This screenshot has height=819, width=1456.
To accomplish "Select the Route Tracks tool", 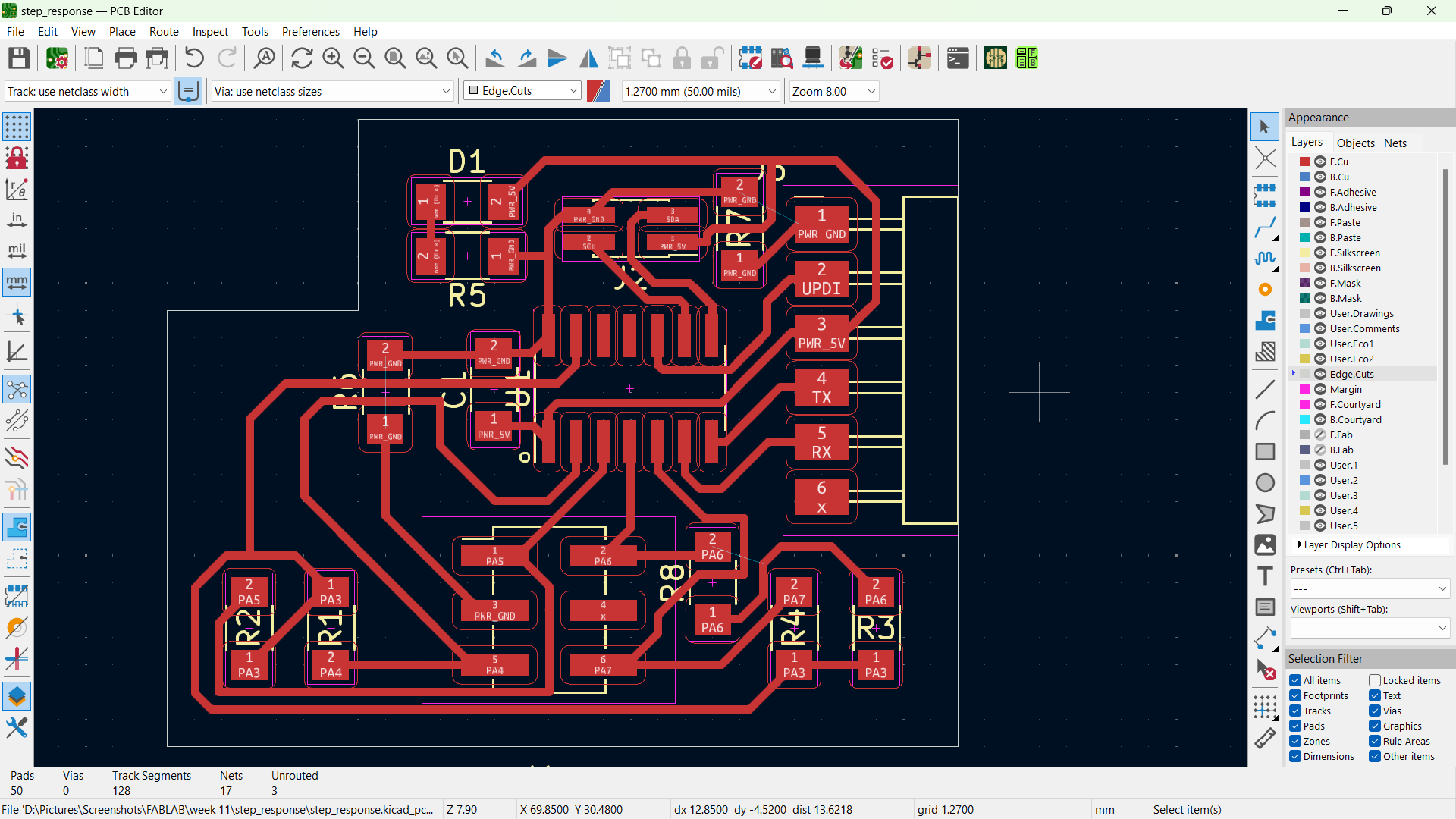I will 1264,227.
